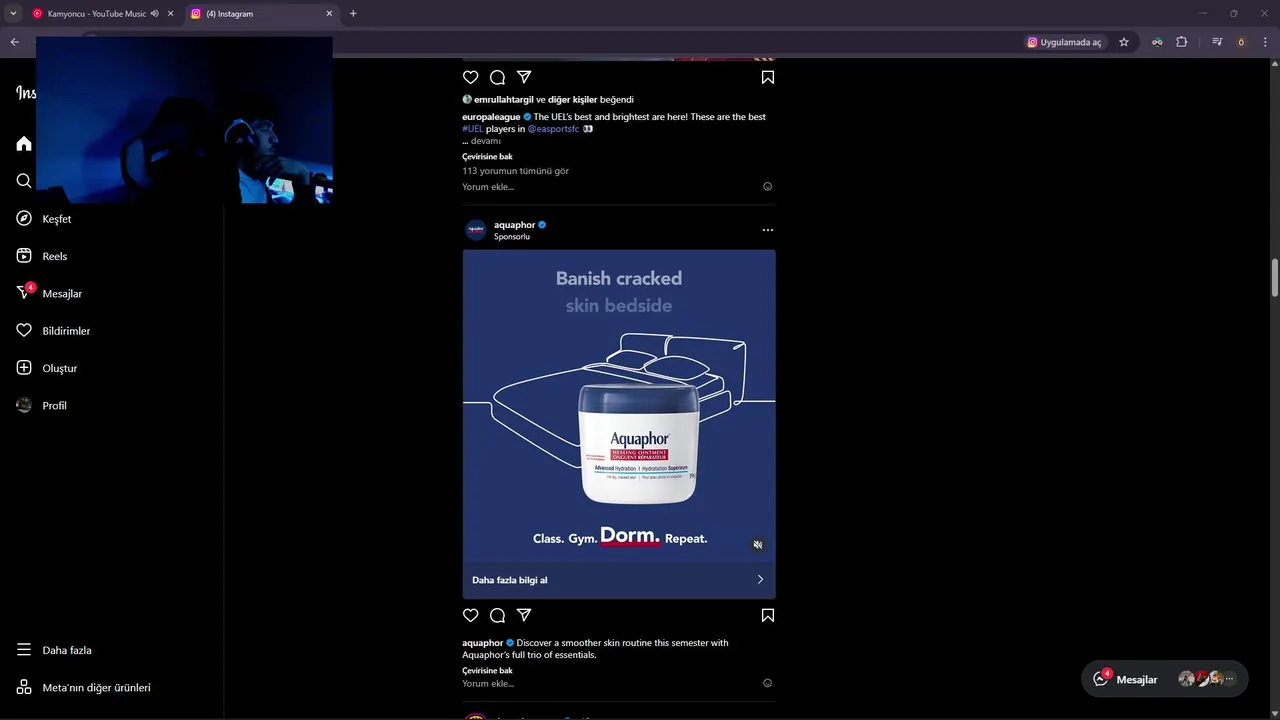Open the aquaphor profile avatar
Image resolution: width=1280 pixels, height=720 pixels.
click(x=476, y=230)
